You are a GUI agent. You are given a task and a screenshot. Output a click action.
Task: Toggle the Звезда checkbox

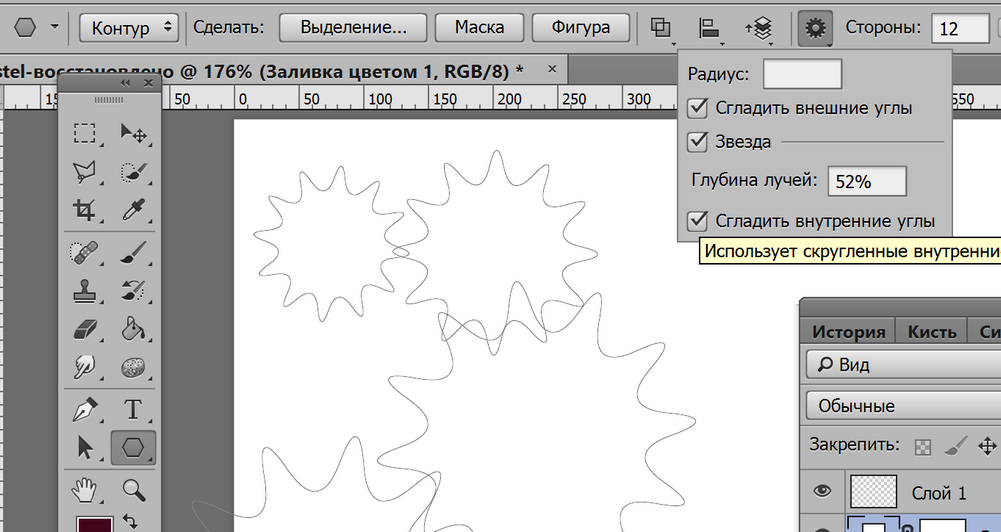click(697, 142)
